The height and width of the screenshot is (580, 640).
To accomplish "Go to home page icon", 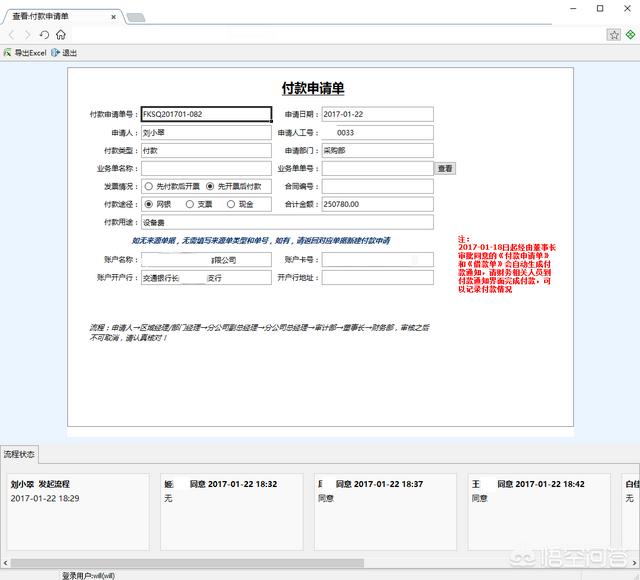I will tap(61, 34).
